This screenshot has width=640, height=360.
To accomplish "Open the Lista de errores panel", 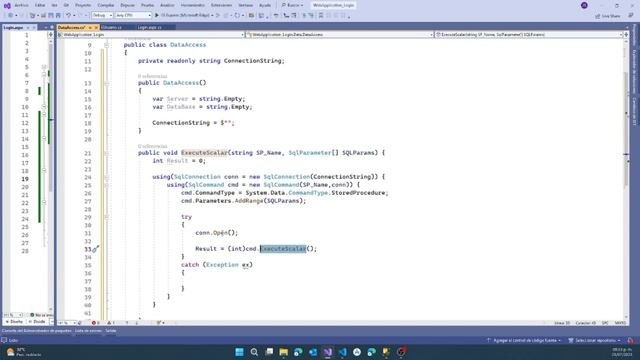I will pos(88,331).
